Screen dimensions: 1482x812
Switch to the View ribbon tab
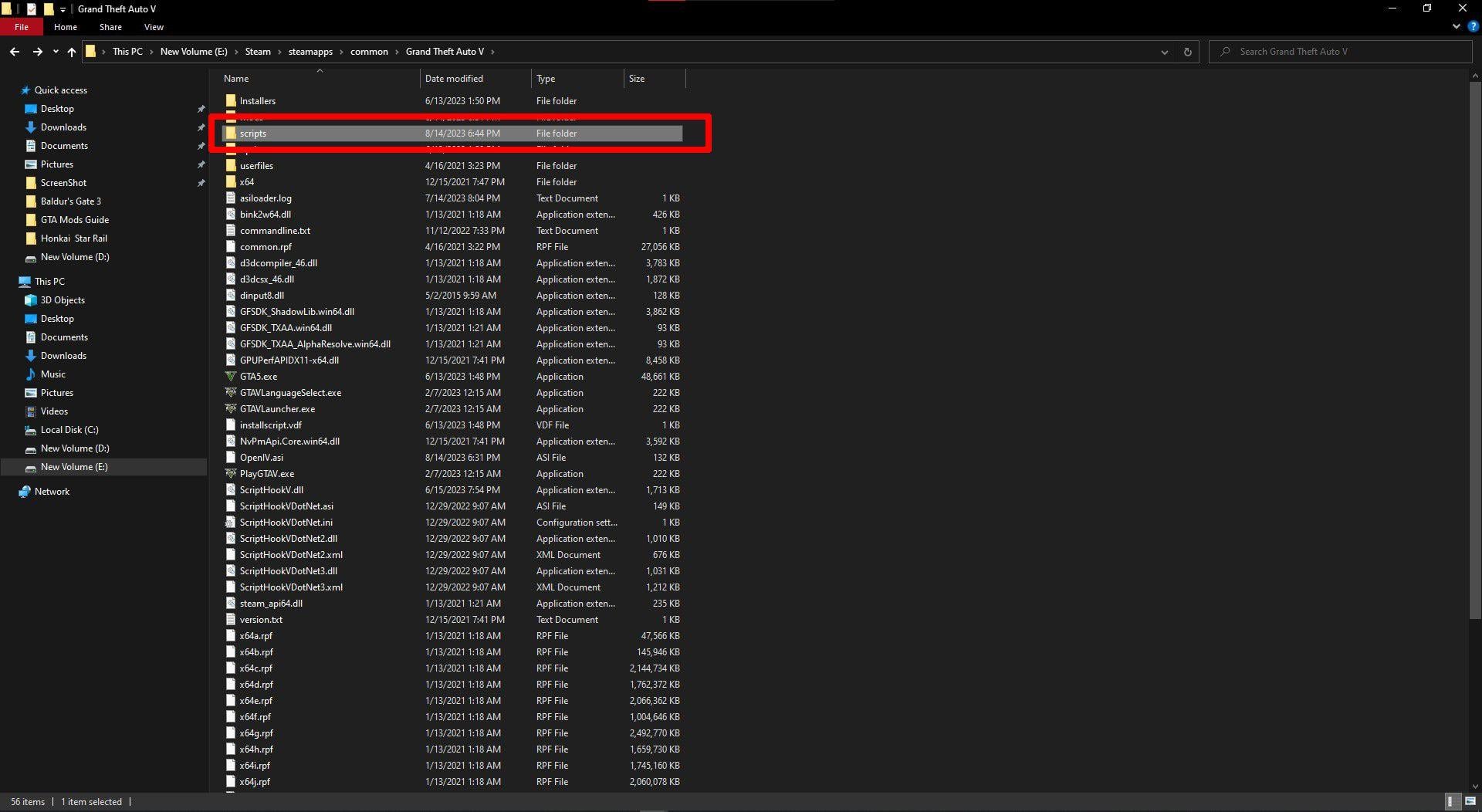click(x=154, y=27)
